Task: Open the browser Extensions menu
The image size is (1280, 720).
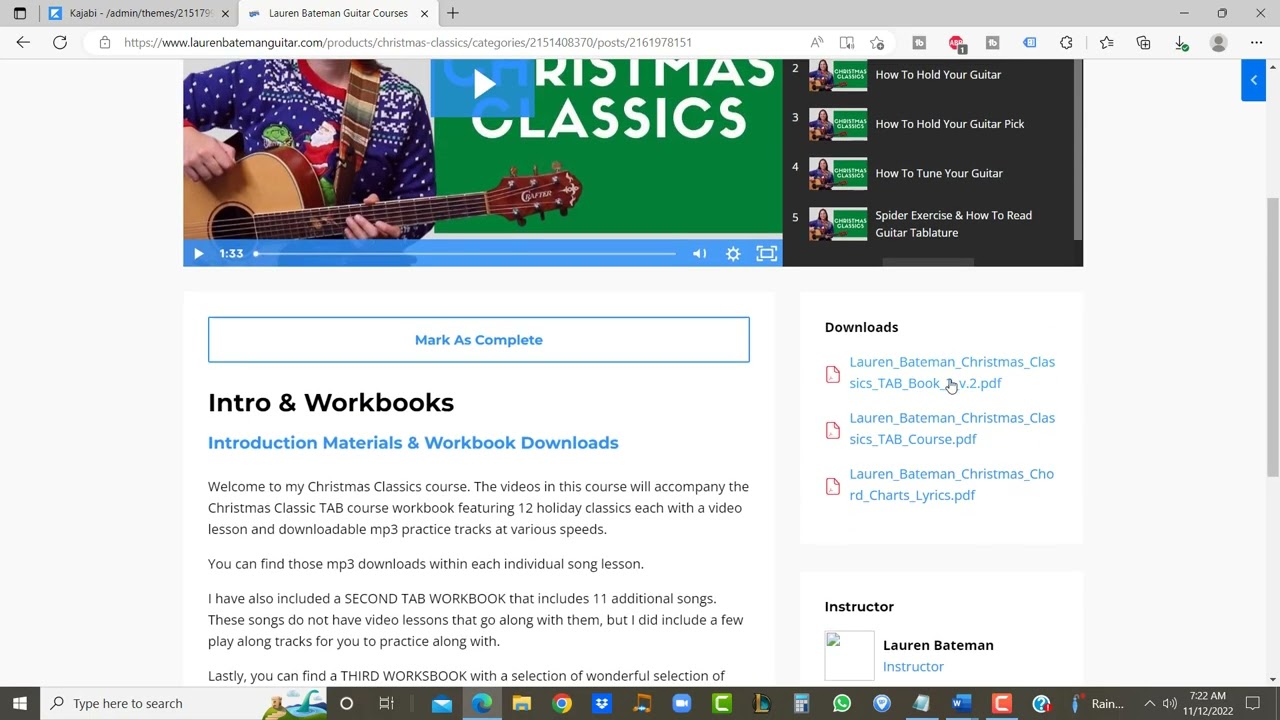Action: click(1066, 42)
